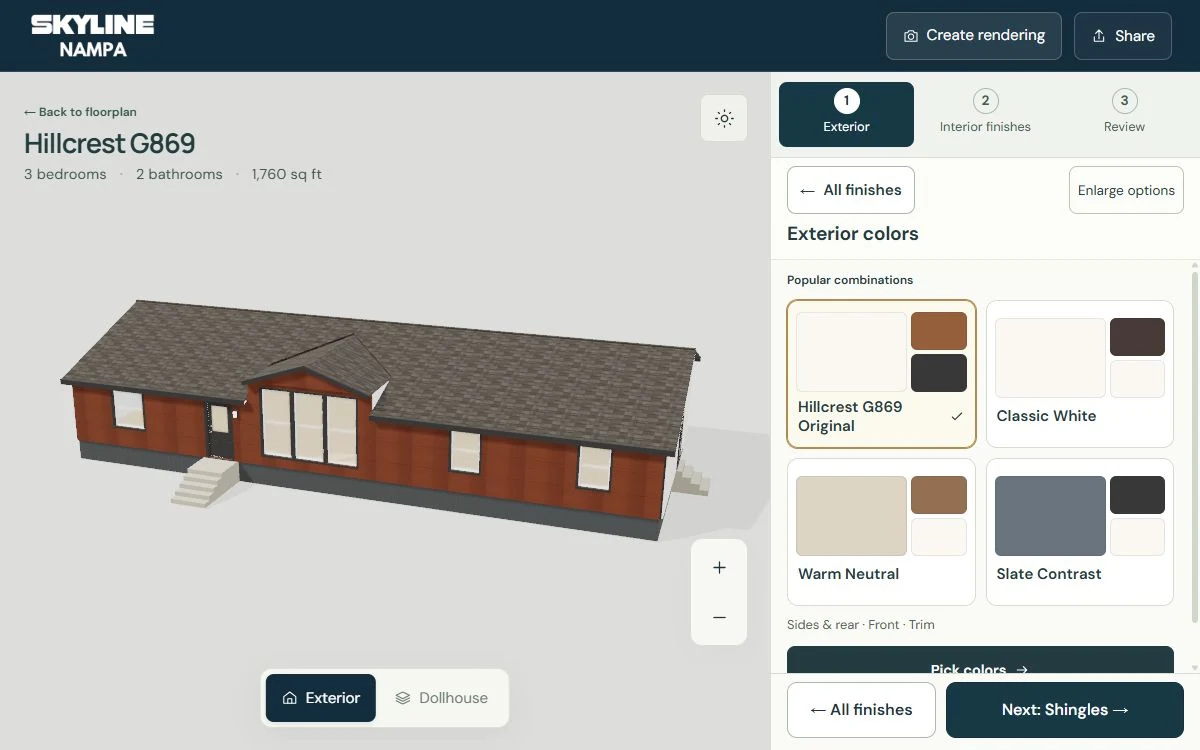Viewport: 1200px width, 750px height.
Task: Click the Skyline Nampa logo
Action: (92, 36)
